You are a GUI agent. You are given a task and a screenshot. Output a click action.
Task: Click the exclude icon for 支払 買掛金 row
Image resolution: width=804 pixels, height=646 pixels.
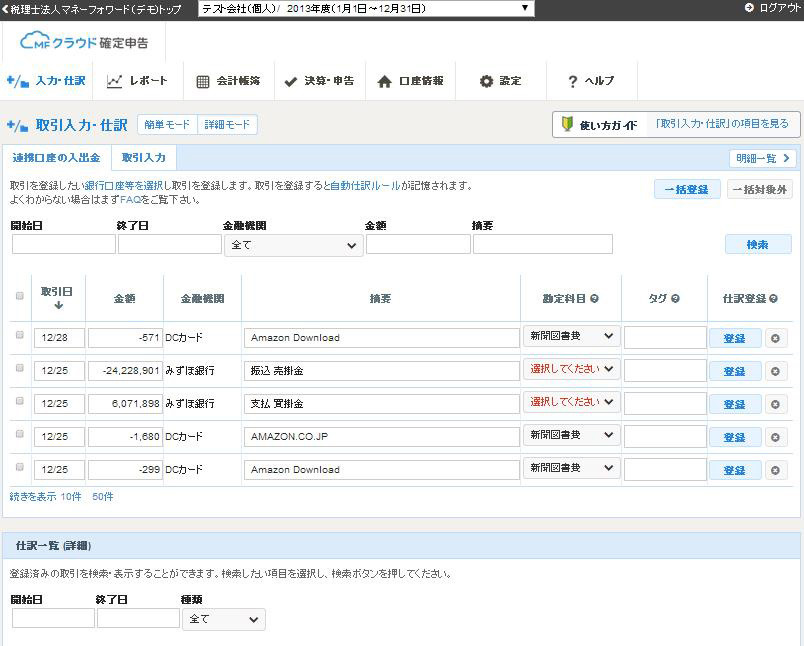(x=775, y=404)
